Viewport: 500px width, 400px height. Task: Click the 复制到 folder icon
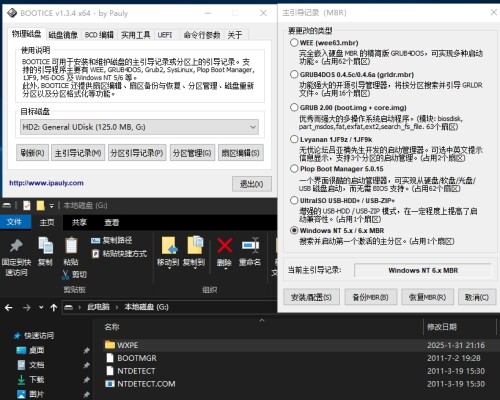click(195, 245)
